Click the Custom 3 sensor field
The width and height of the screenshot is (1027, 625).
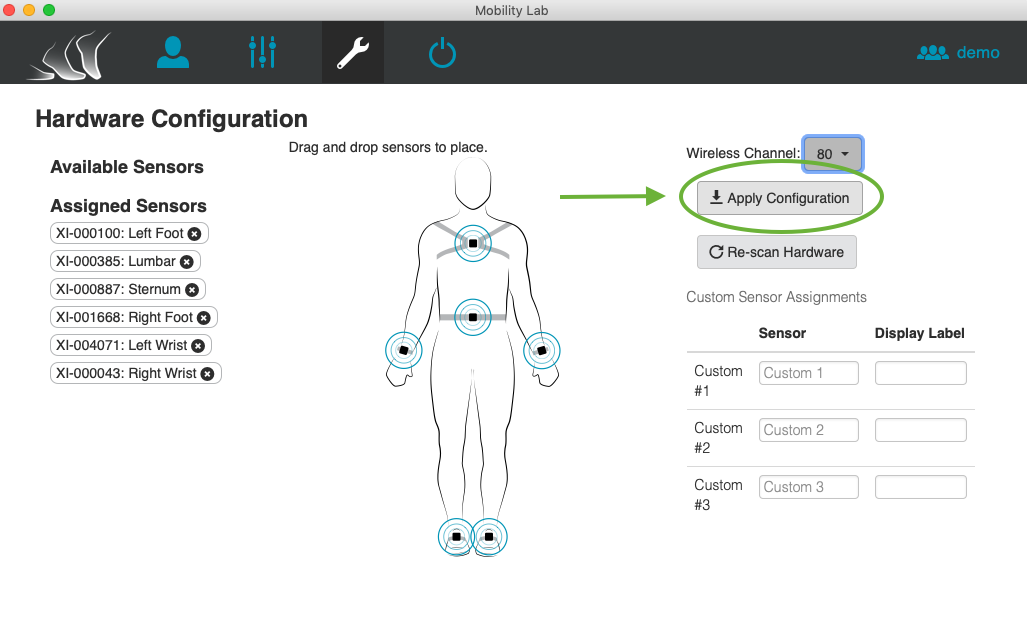pos(808,487)
